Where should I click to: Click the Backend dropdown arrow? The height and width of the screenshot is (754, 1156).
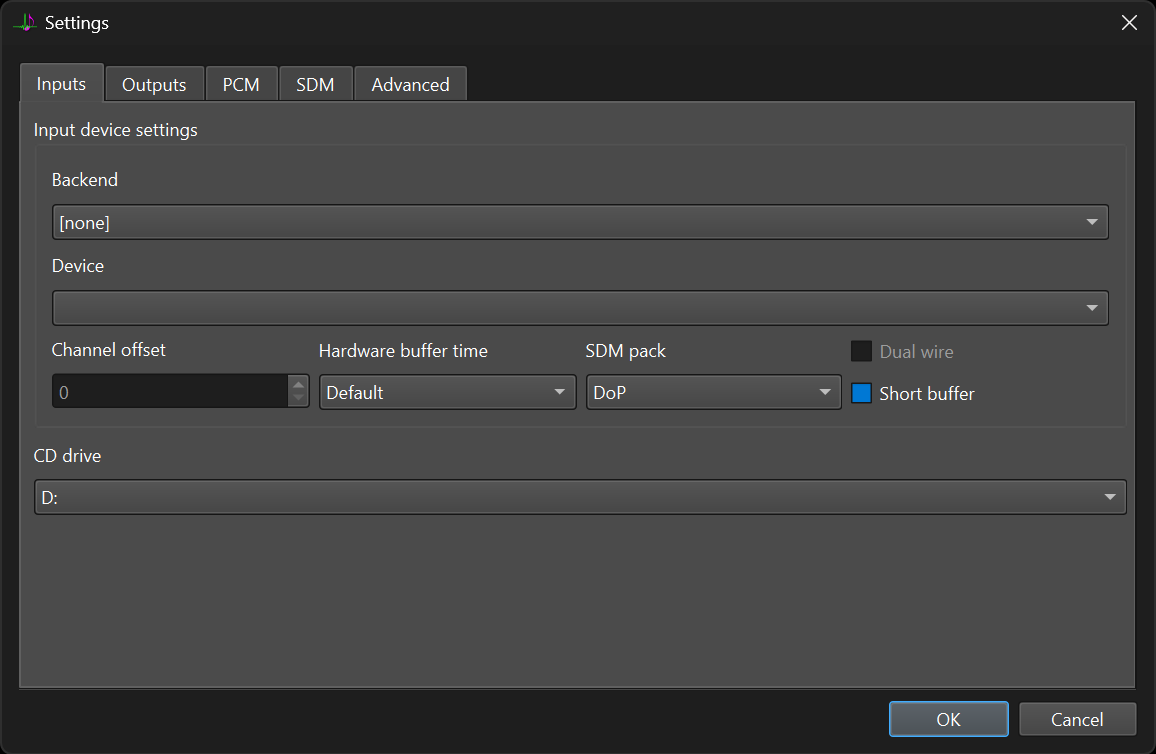tap(1092, 223)
